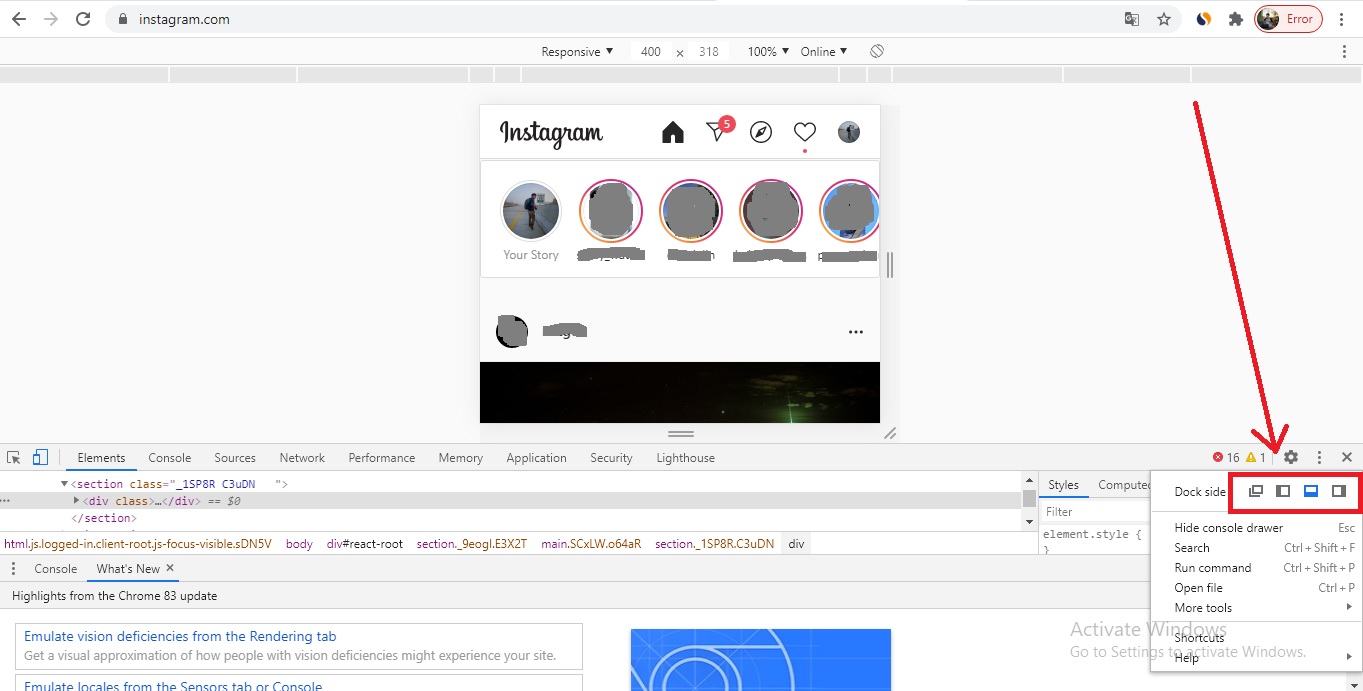
Task: Switch to the Performance tab
Action: (382, 457)
